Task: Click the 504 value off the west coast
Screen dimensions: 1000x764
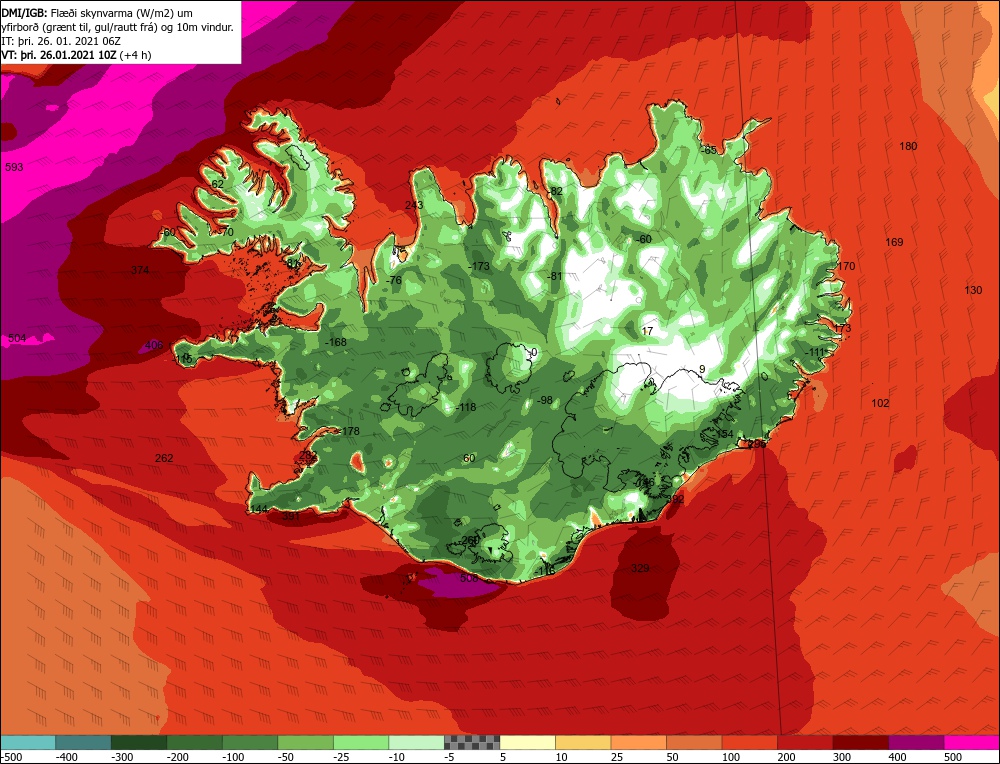Action: point(17,338)
